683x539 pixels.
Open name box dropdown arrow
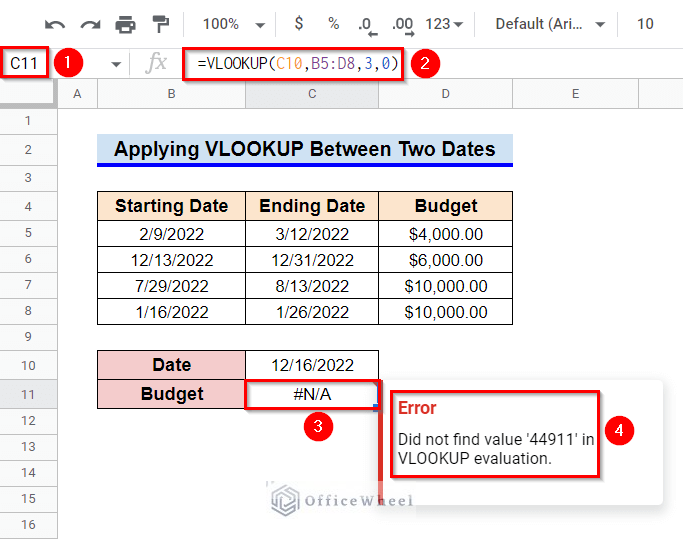[x=116, y=64]
